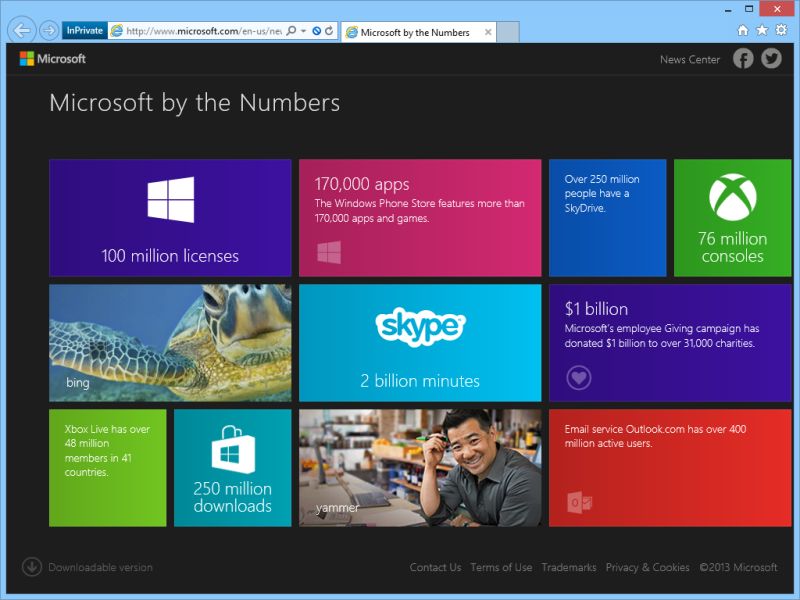This screenshot has height=600, width=800.
Task: Click Windows Phone logo on apps tile
Action: point(329,253)
